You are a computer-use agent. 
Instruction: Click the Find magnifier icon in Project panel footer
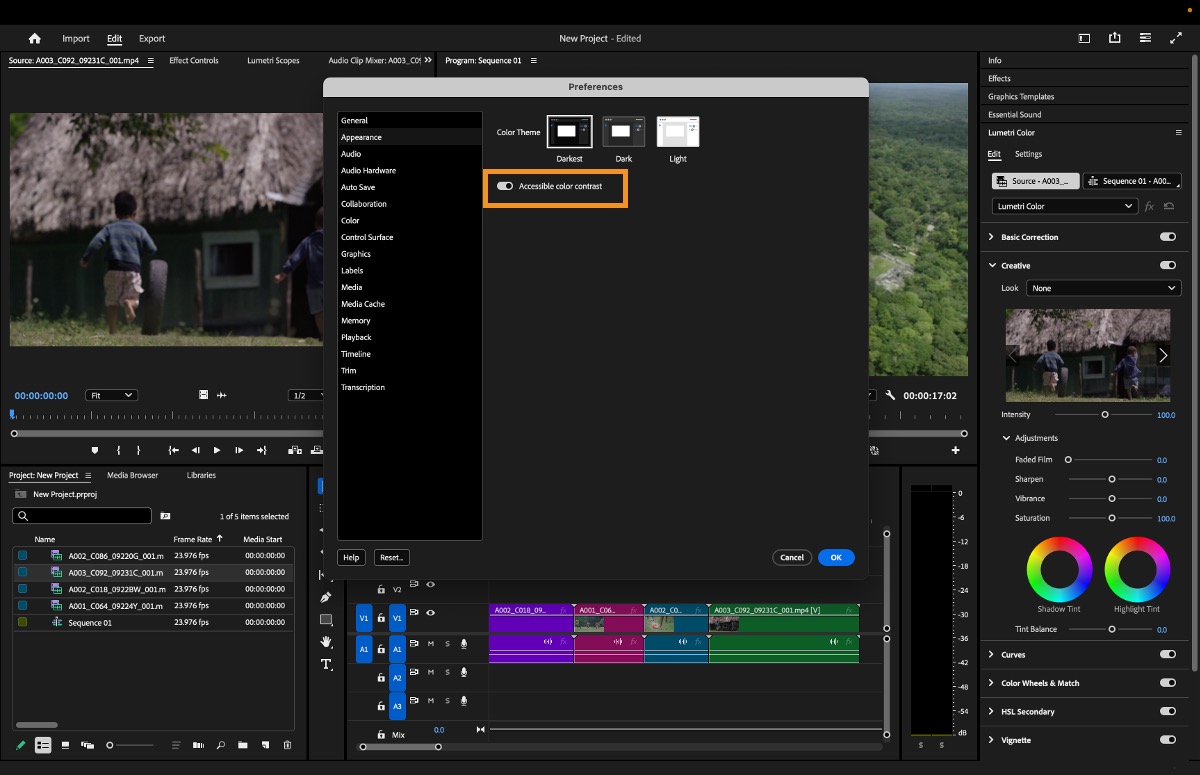click(x=220, y=745)
